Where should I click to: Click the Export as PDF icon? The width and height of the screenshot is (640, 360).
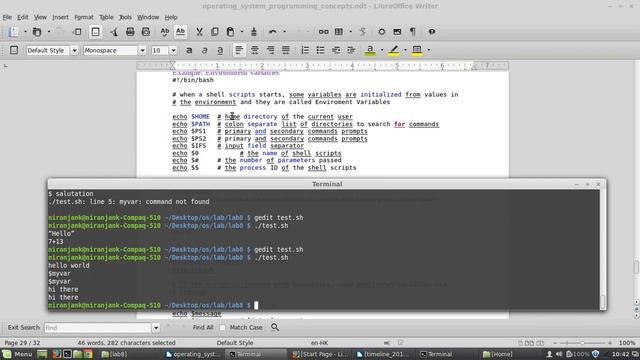point(114,32)
